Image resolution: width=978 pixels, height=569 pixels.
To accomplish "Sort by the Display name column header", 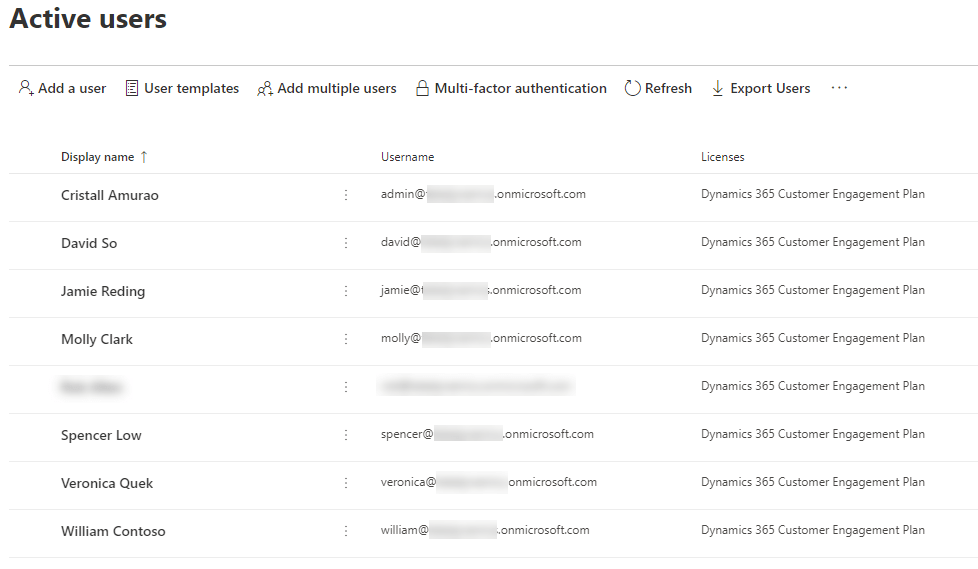I will point(97,157).
